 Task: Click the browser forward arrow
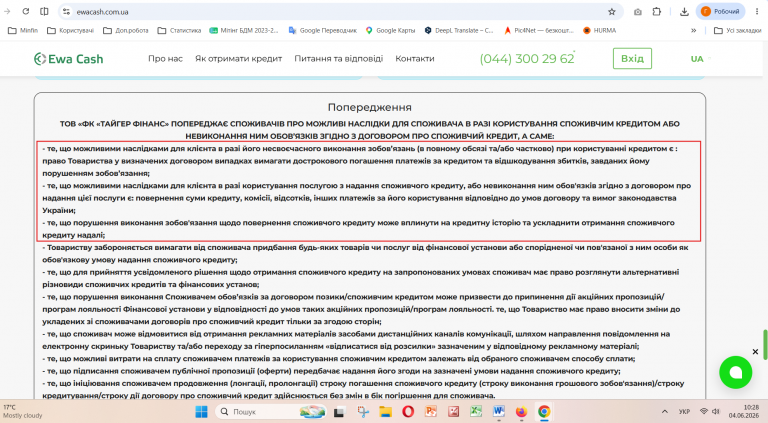click(7, 11)
